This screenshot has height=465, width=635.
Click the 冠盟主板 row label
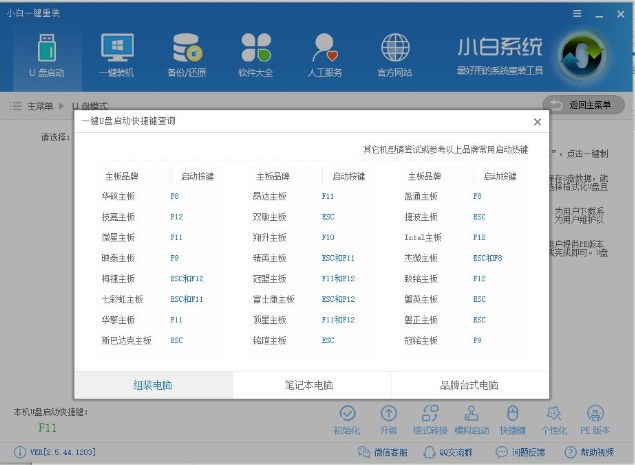(x=270, y=279)
